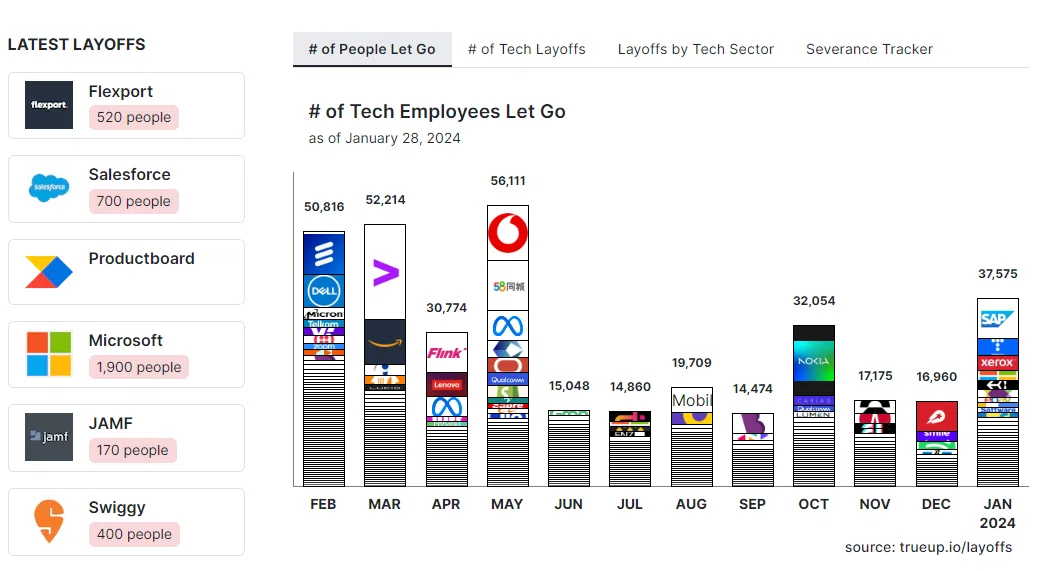1044x571 pixels.
Task: Open the Severance Tracker tab
Action: coord(870,49)
